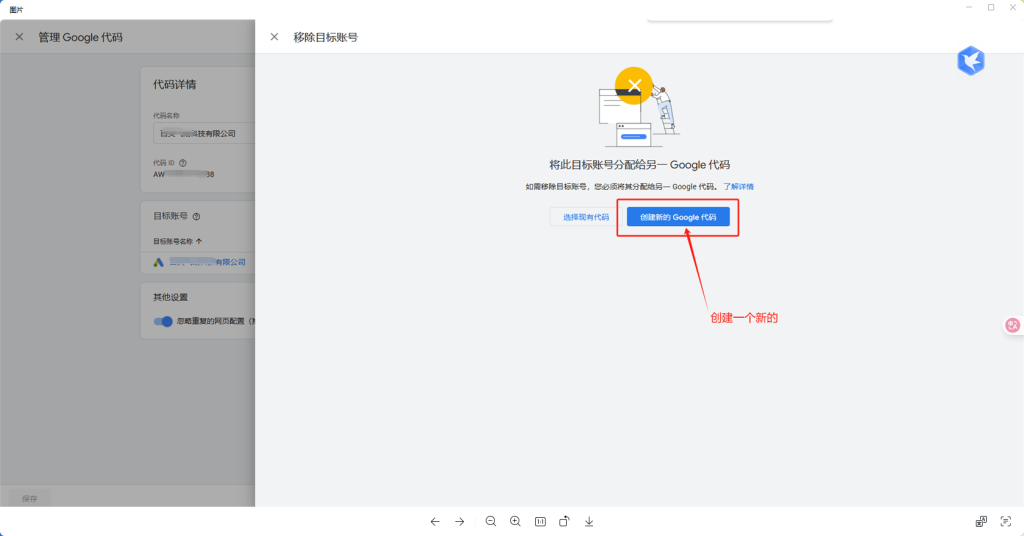Zoom out using the minus magnifier icon
Viewport: 1024px width, 536px height.
(491, 522)
